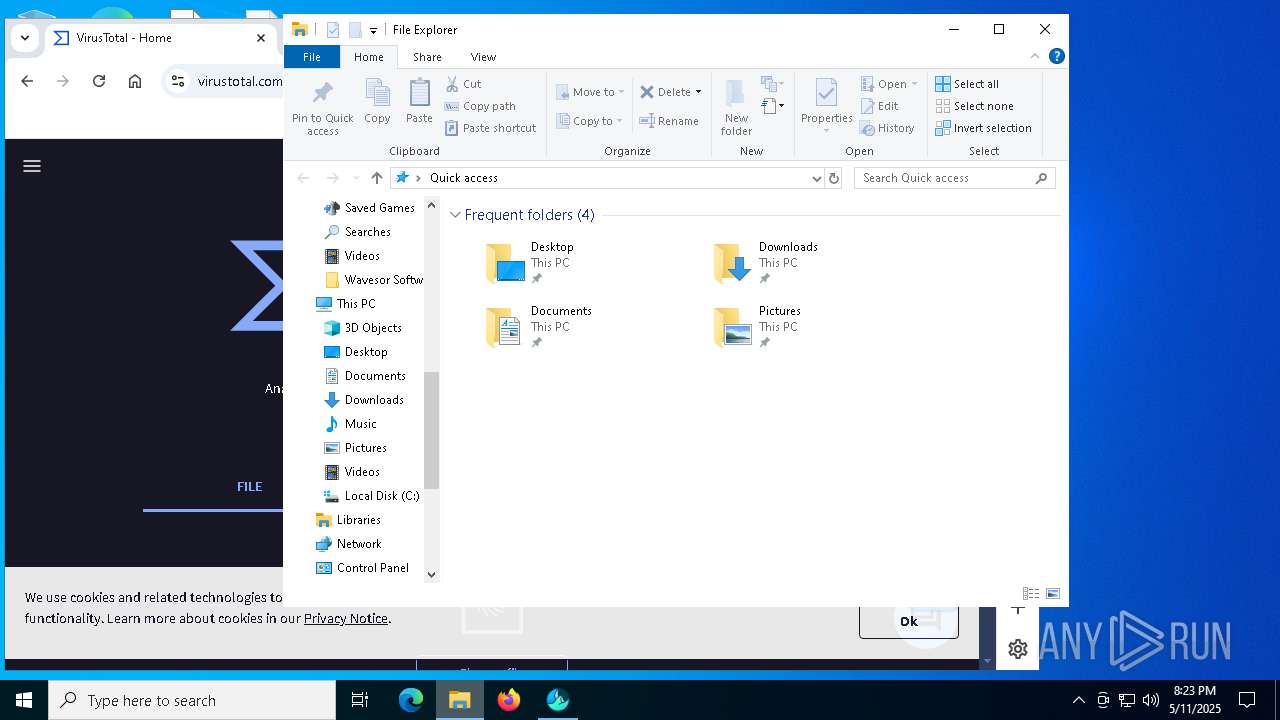Viewport: 1280px width, 720px height.
Task: Click the Windows Start button
Action: pos(24,700)
